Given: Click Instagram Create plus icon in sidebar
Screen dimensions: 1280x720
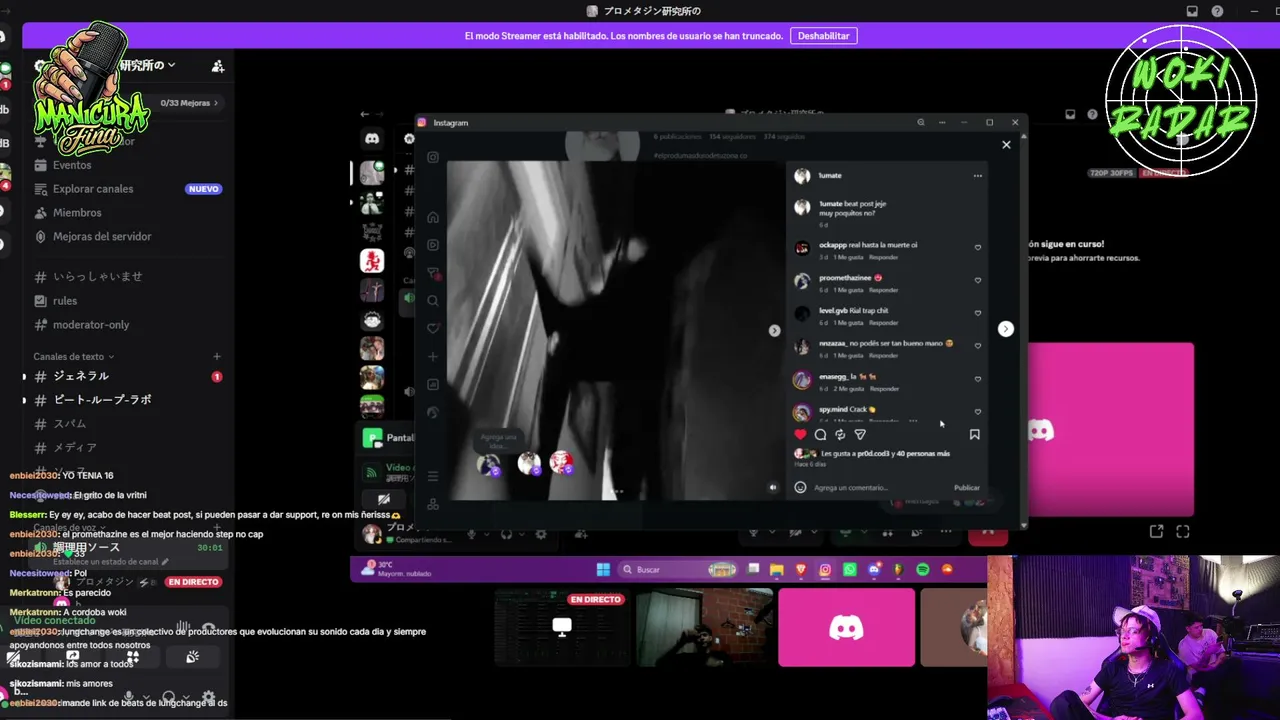Looking at the screenshot, I should [x=433, y=357].
